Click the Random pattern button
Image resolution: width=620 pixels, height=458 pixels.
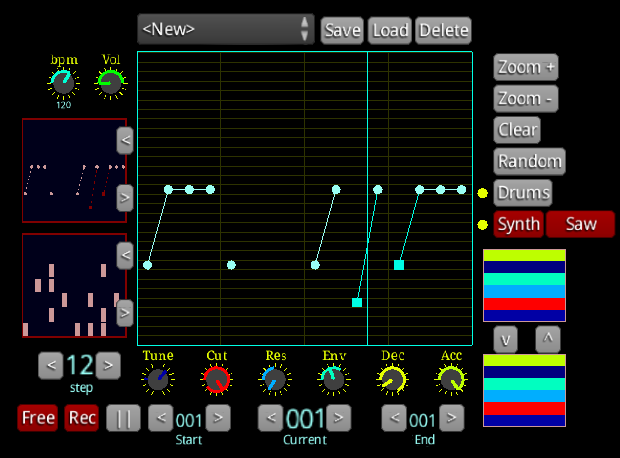tap(529, 161)
